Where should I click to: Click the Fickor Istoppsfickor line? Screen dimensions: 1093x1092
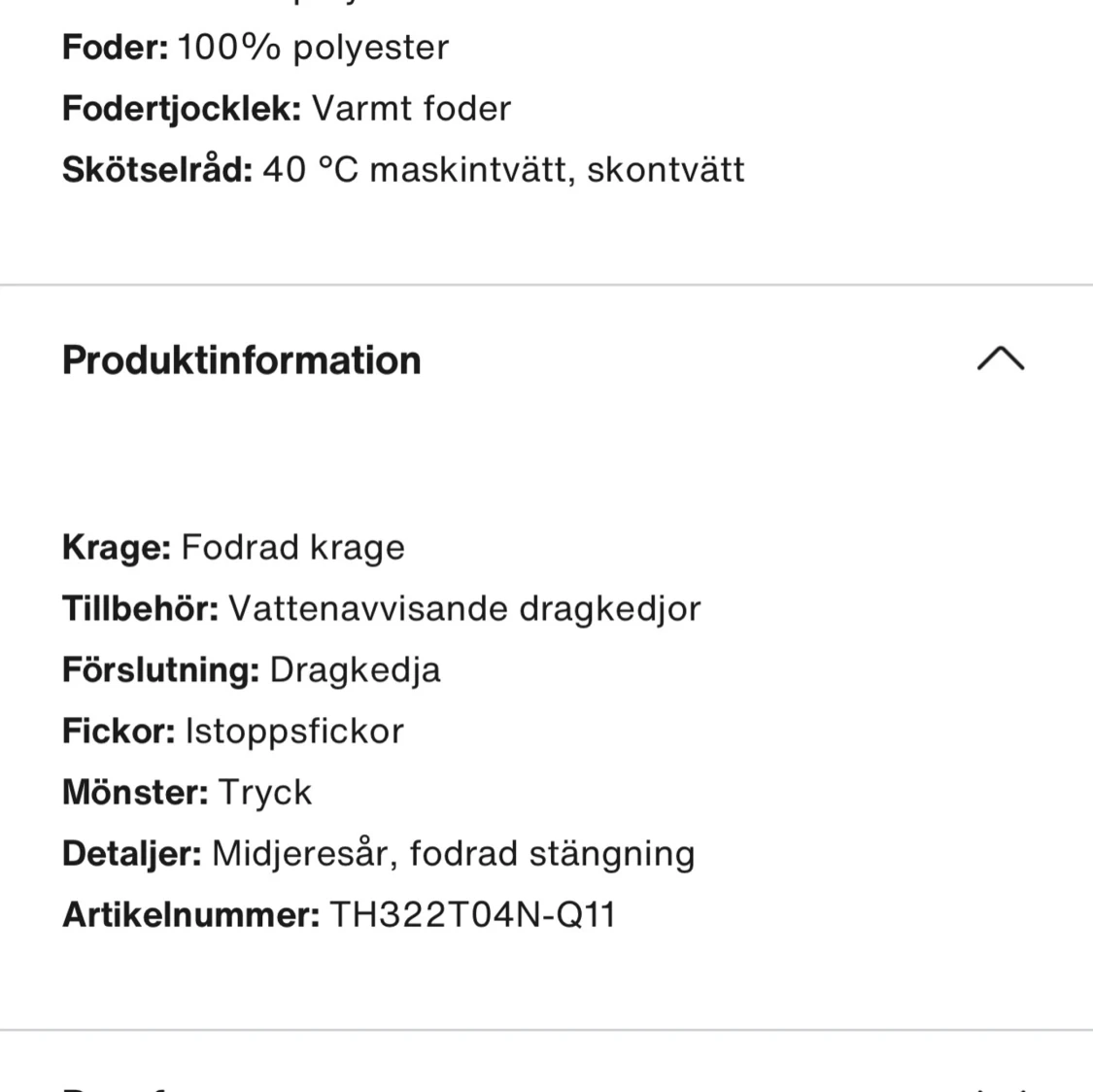point(233,732)
